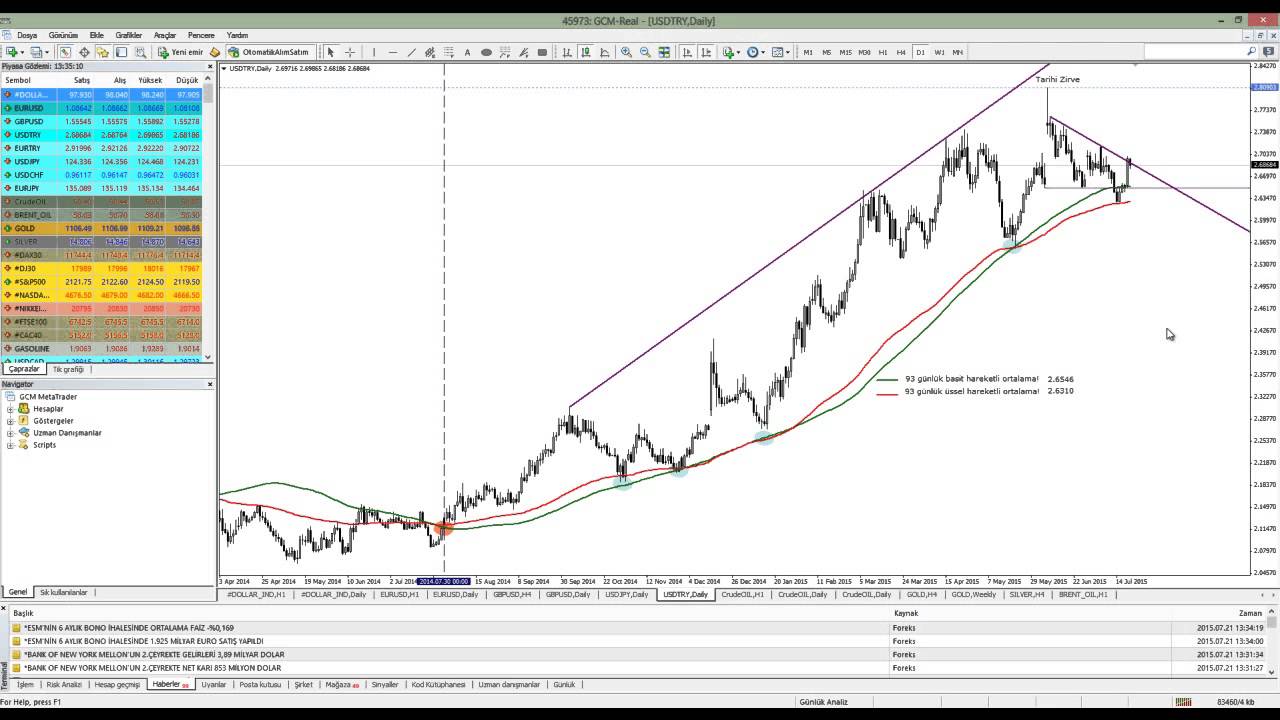Toggle the Market Watch panel icon
The image size is (1280, 720).
coord(65,52)
